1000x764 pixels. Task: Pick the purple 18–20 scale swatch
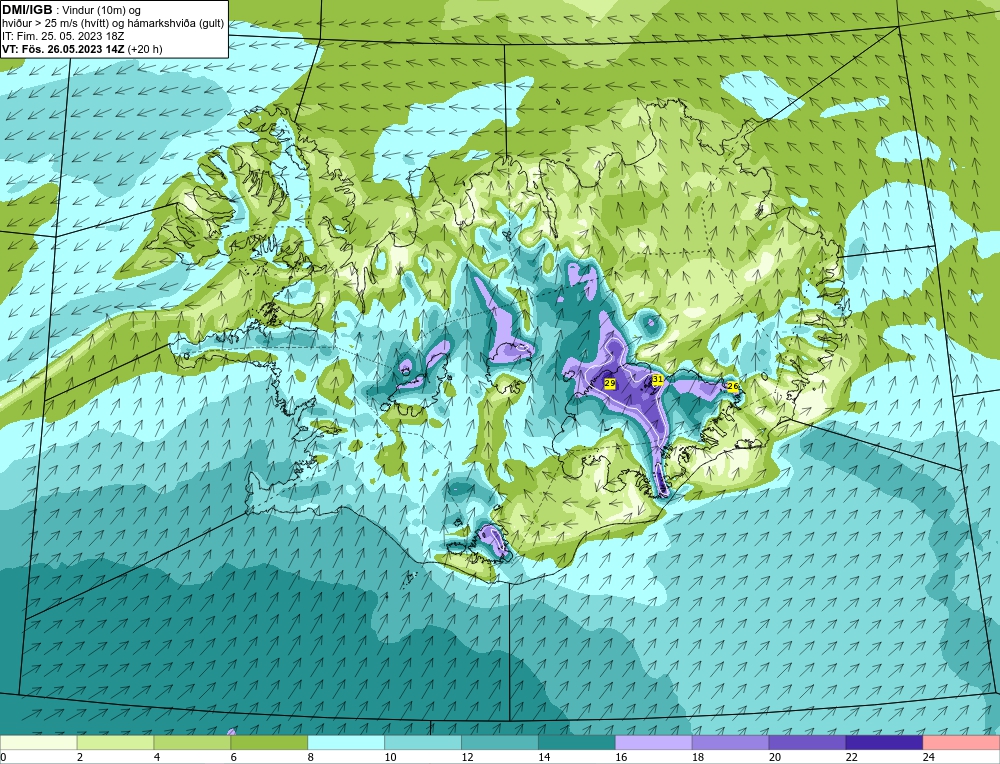coord(730,742)
